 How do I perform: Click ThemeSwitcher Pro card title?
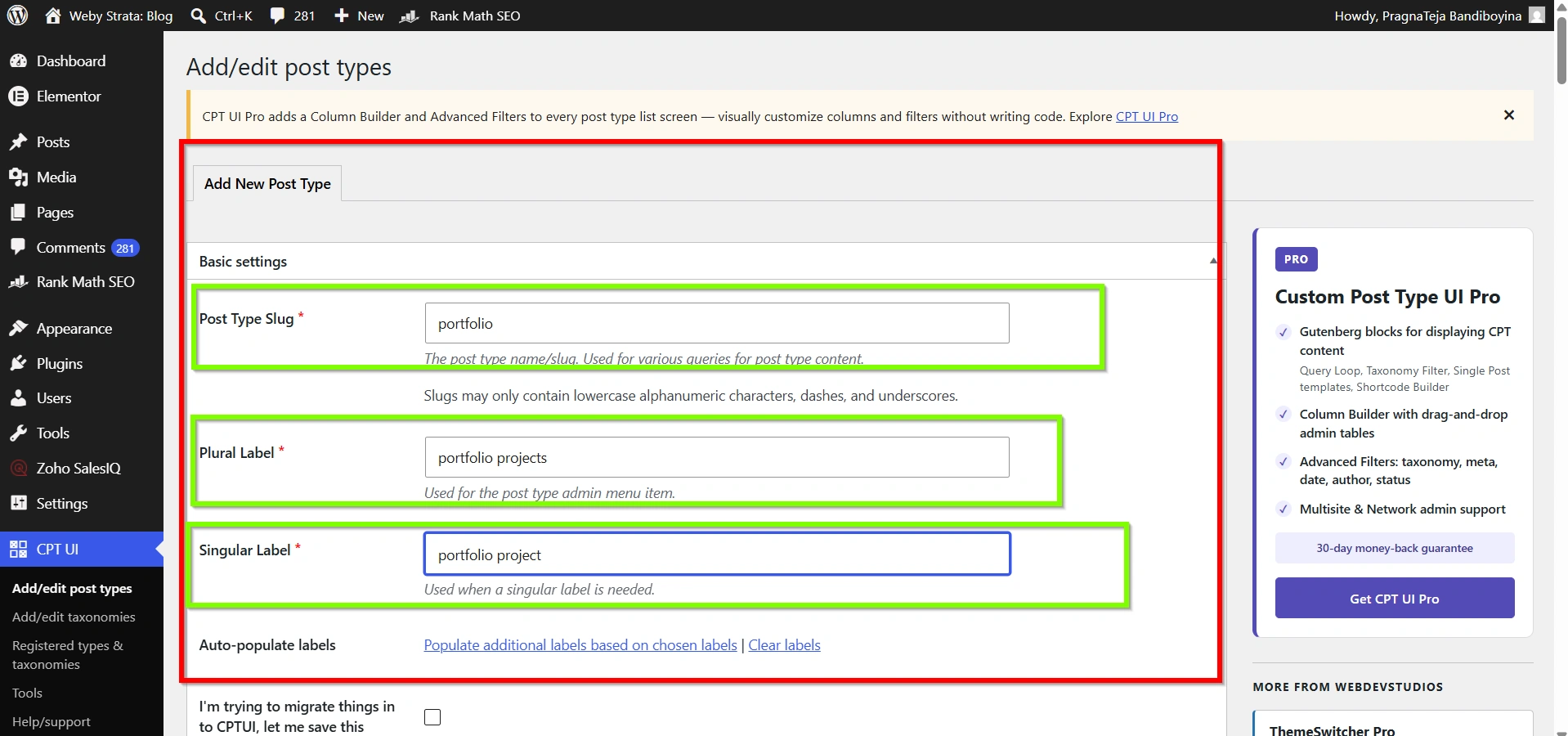pos(1332,730)
